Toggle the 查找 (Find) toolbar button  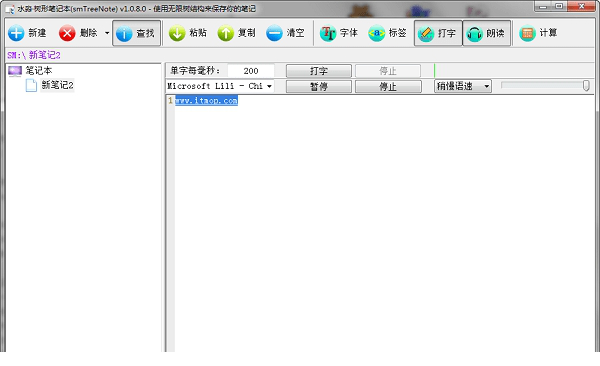point(136,33)
